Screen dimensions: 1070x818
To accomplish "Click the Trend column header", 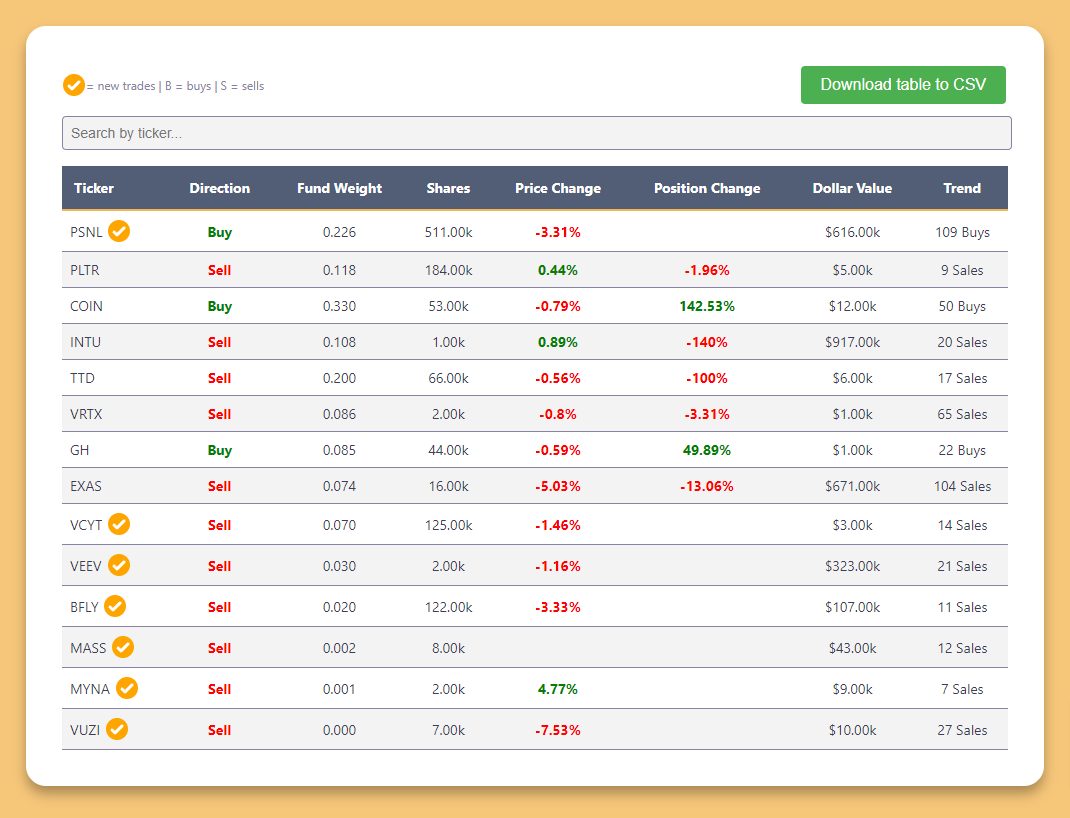I will click(x=962, y=188).
